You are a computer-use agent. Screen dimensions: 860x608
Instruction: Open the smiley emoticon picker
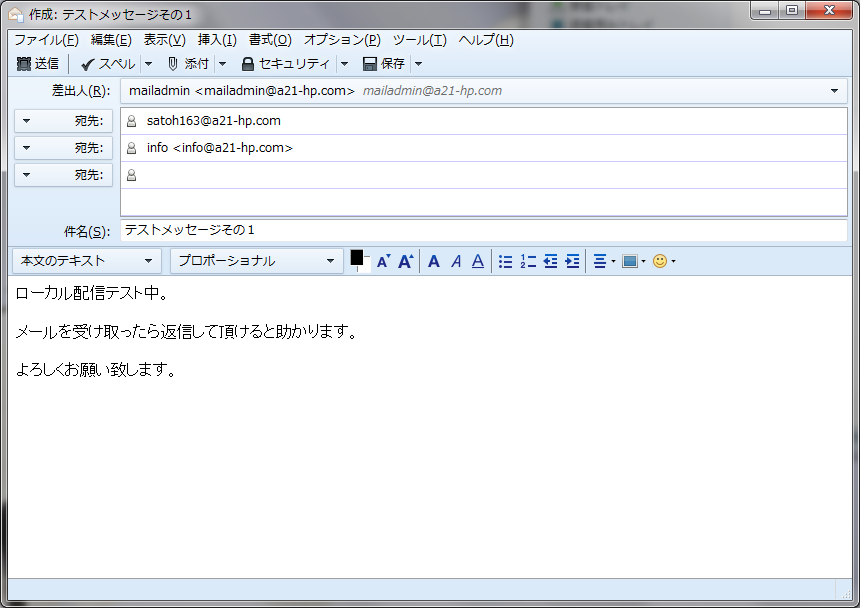pyautogui.click(x=664, y=262)
